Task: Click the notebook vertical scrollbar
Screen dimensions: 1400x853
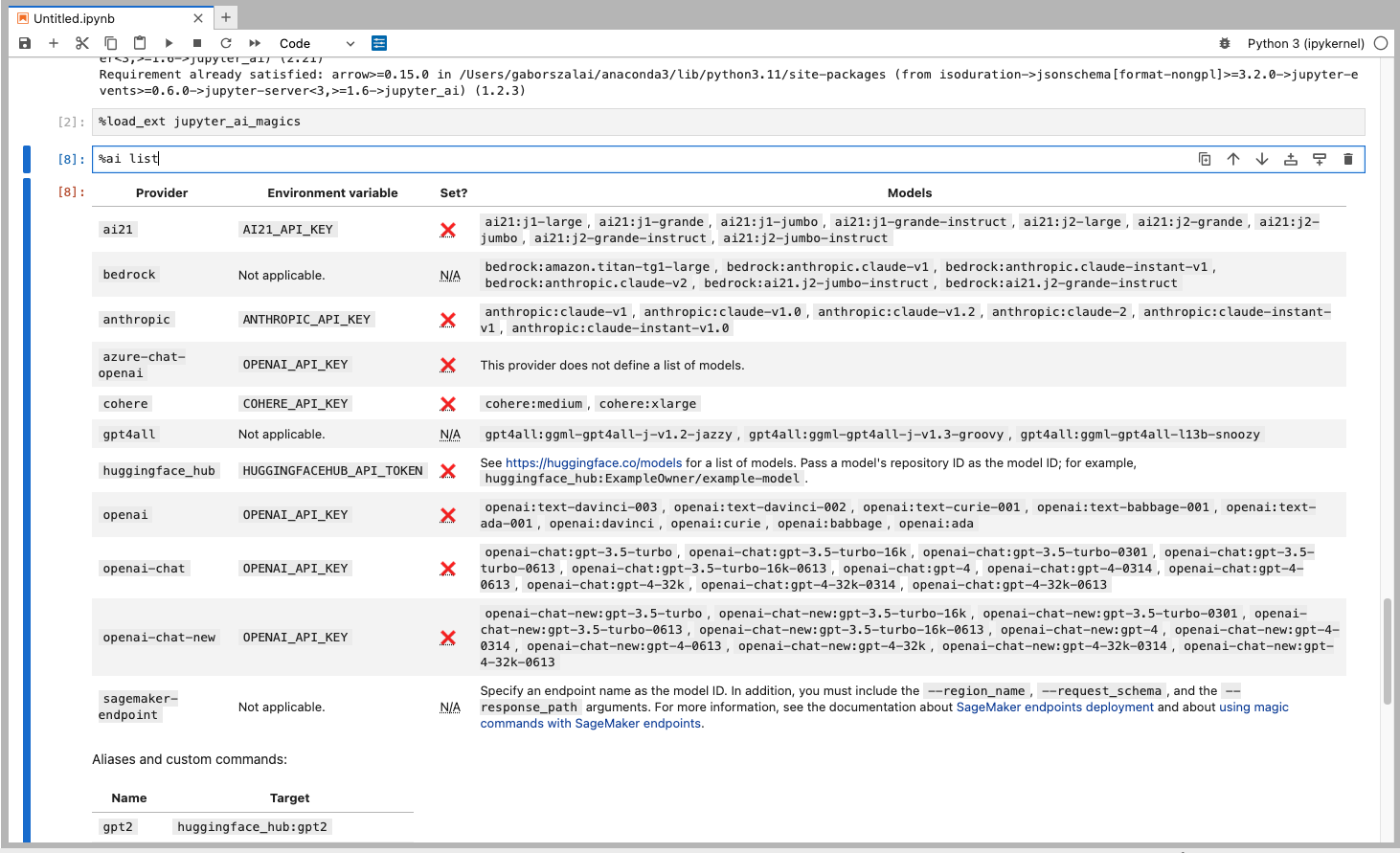Action: point(1387,651)
